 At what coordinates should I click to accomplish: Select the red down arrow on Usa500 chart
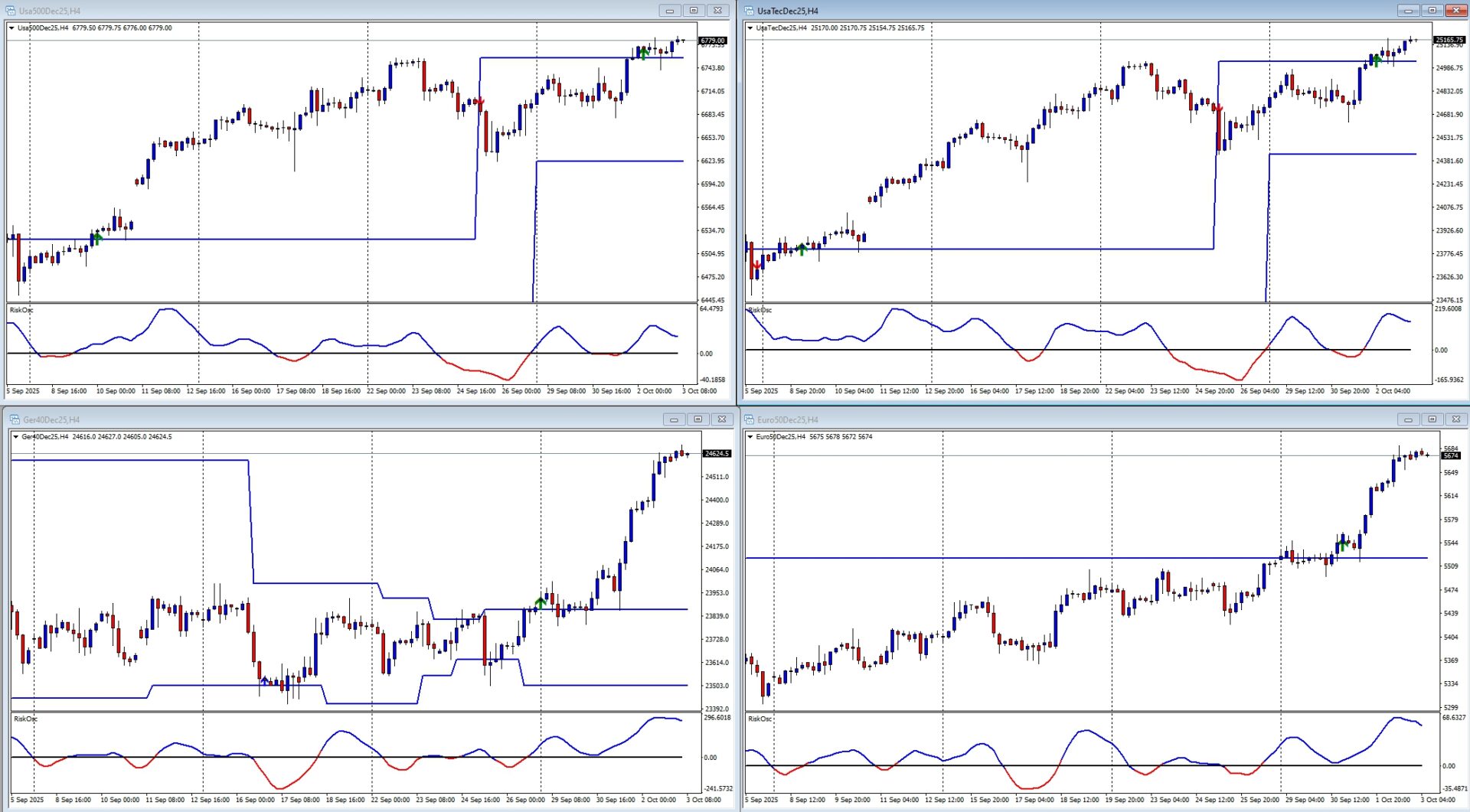[x=480, y=102]
